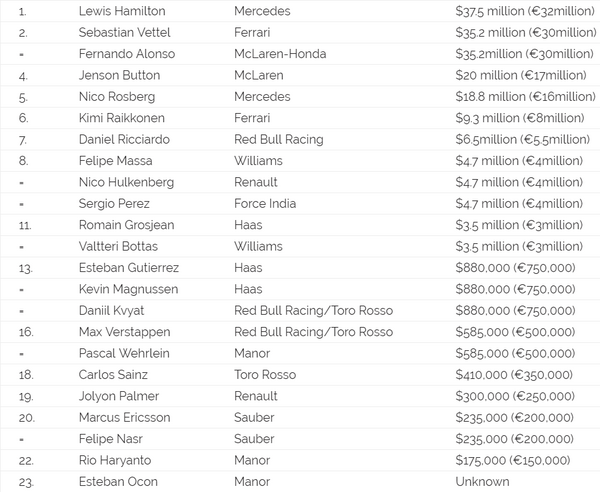The image size is (600, 492).
Task: Click the $37.5 million salary figure
Action: click(x=525, y=11)
